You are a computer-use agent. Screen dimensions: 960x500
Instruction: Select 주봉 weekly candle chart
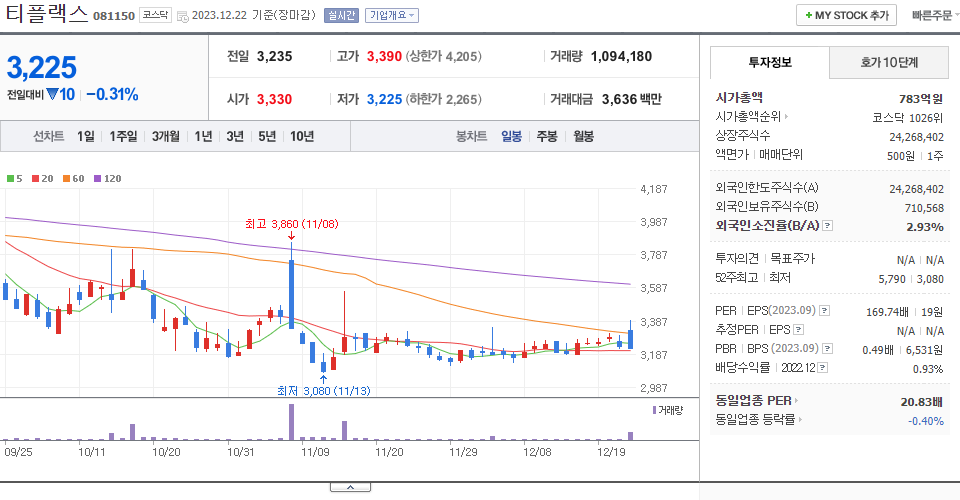pyautogui.click(x=547, y=136)
